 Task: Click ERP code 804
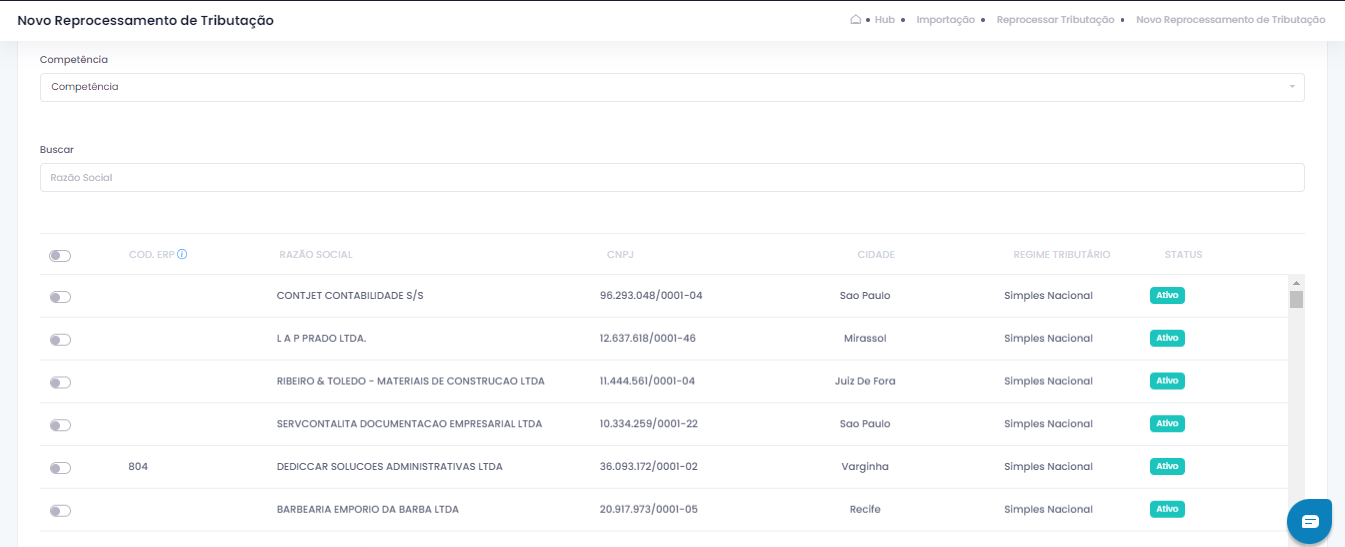click(138, 467)
